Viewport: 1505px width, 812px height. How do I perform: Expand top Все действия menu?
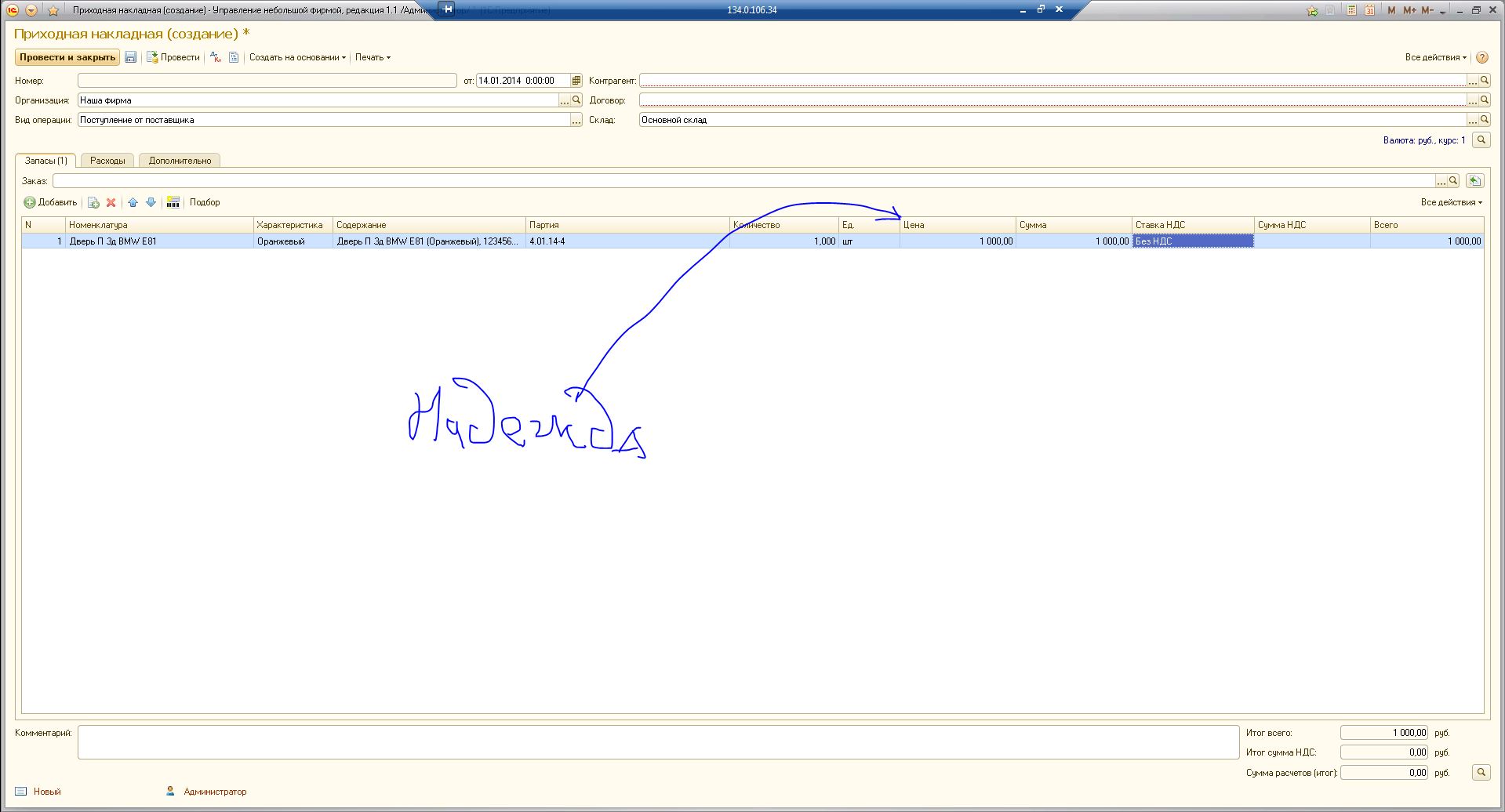(x=1435, y=57)
